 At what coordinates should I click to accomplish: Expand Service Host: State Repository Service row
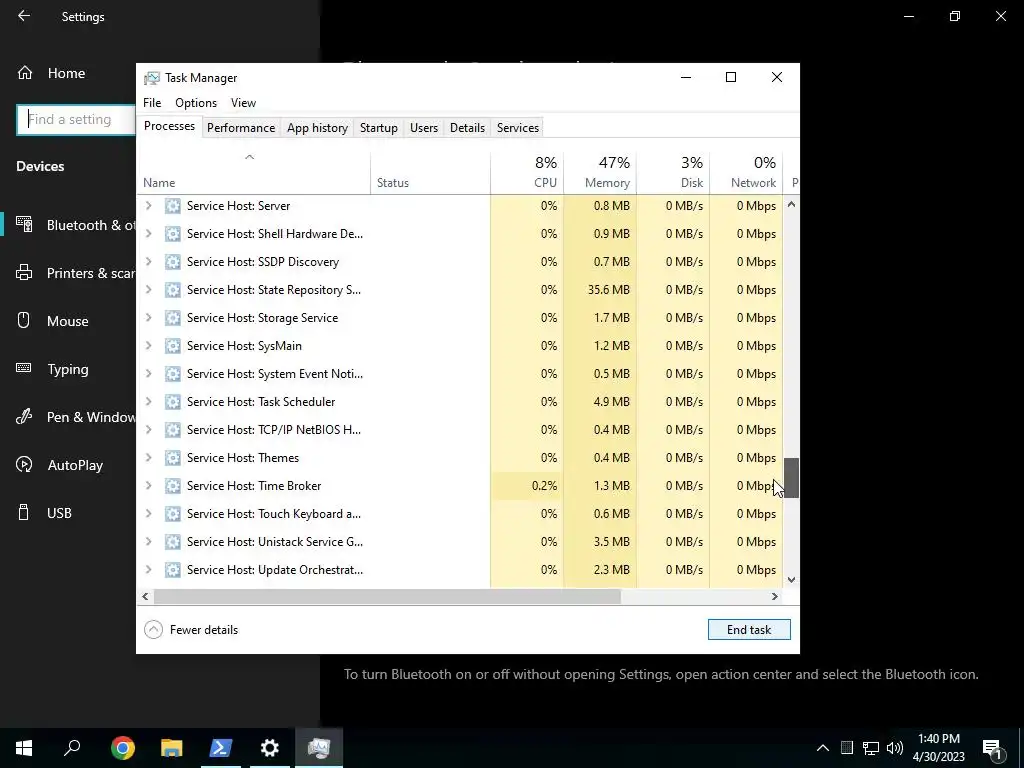click(x=149, y=290)
